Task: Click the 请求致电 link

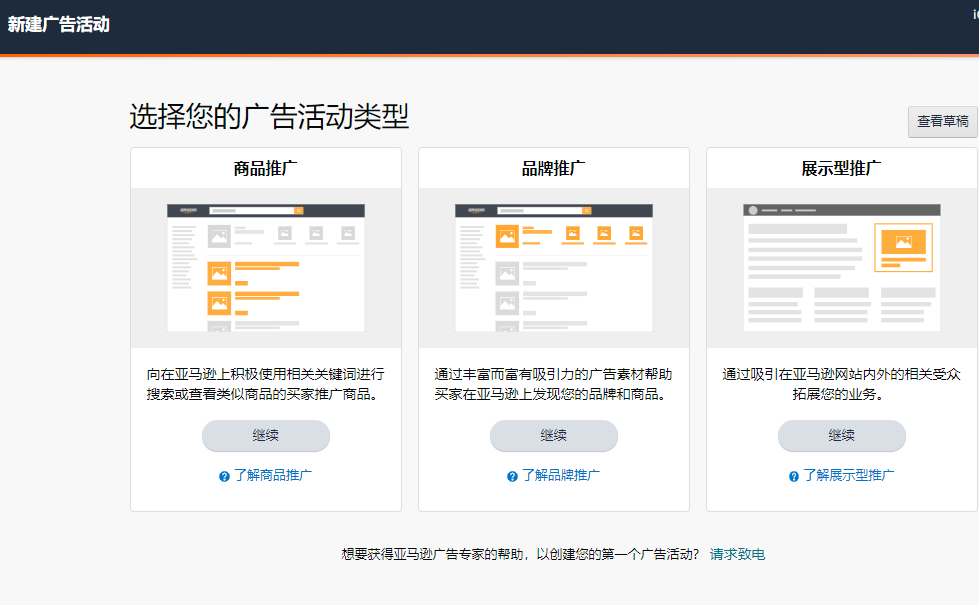Action: pos(737,554)
